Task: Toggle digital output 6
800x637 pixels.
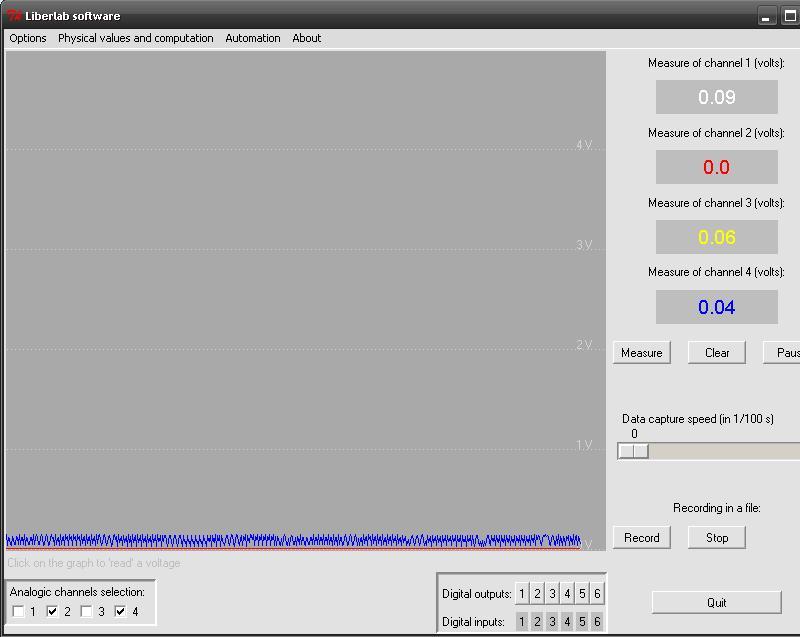Action: tap(597, 593)
